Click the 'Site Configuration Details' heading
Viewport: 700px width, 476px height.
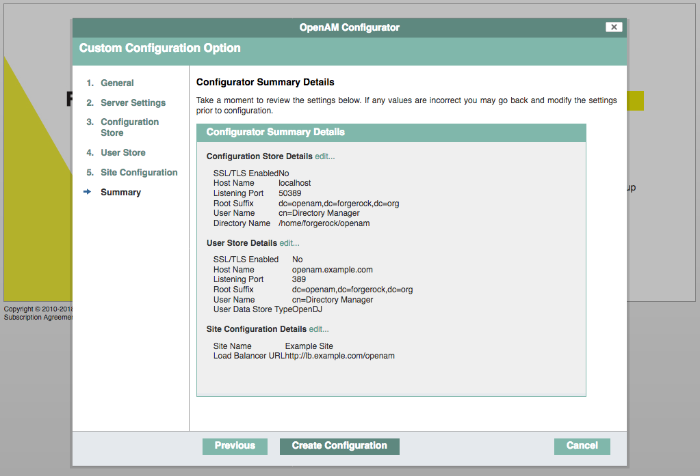click(x=256, y=329)
